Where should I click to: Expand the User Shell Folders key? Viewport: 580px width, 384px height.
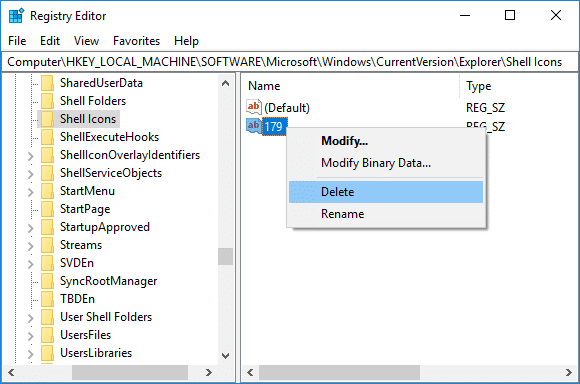(x=31, y=318)
